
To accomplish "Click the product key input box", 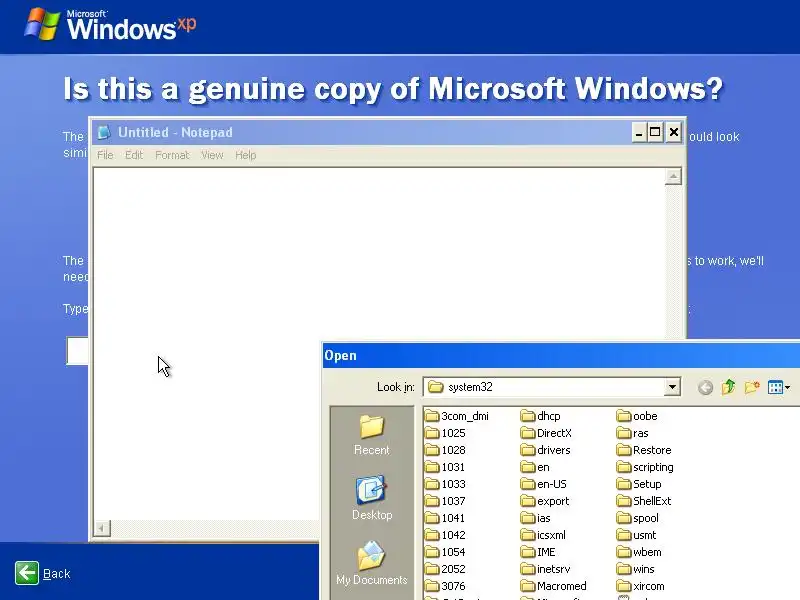I will [x=77, y=351].
